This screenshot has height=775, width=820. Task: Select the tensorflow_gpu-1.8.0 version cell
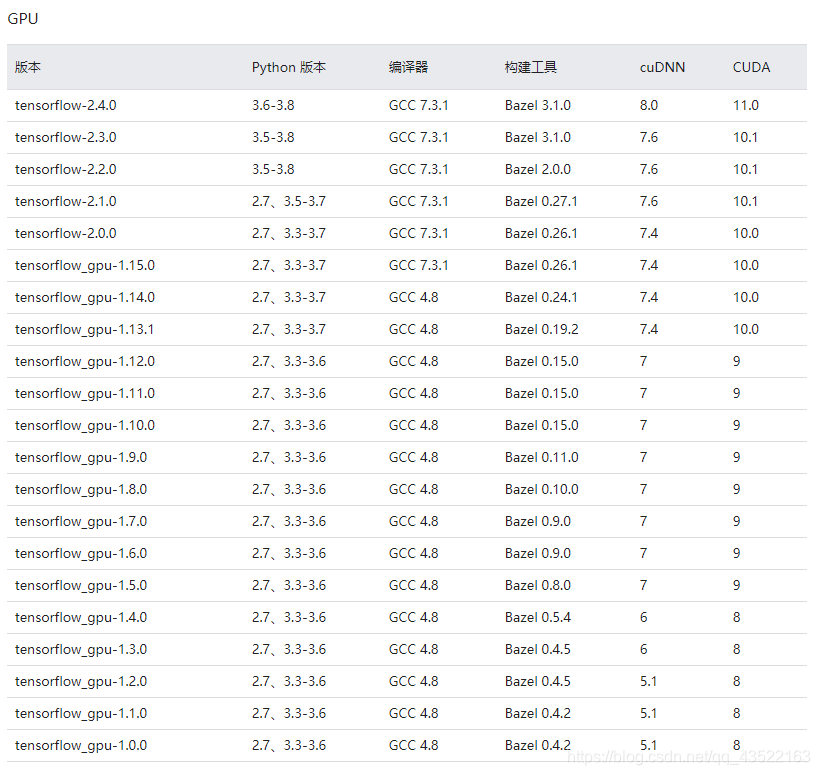point(81,489)
